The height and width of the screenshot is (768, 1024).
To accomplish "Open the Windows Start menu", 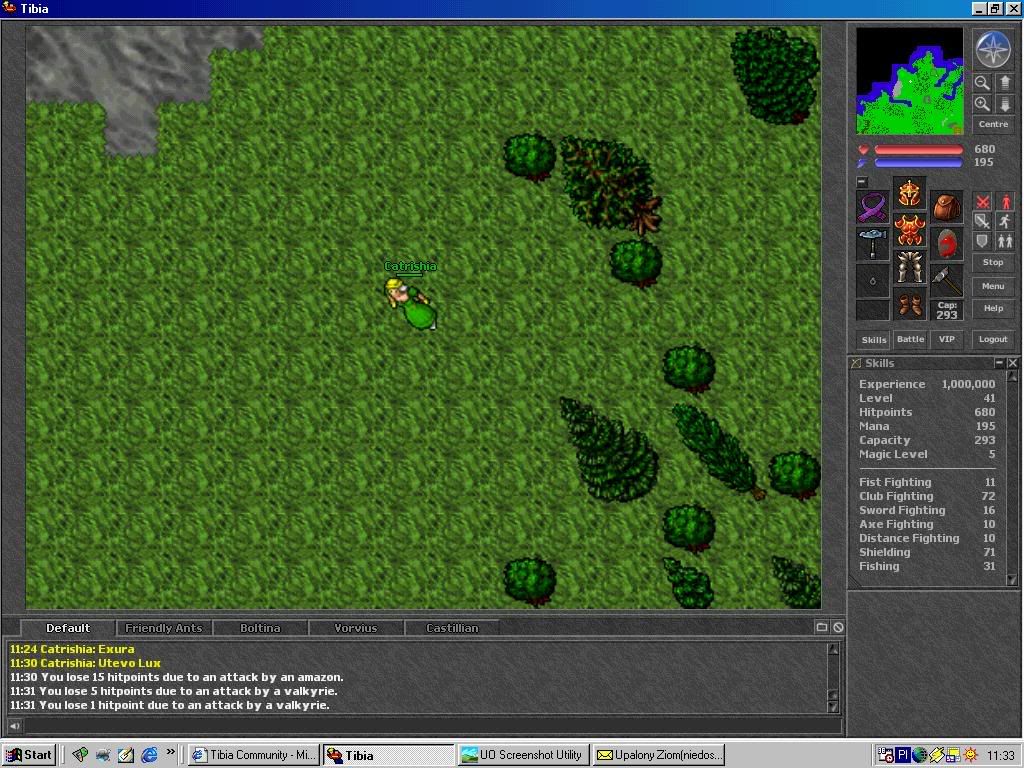I will click(x=29, y=755).
